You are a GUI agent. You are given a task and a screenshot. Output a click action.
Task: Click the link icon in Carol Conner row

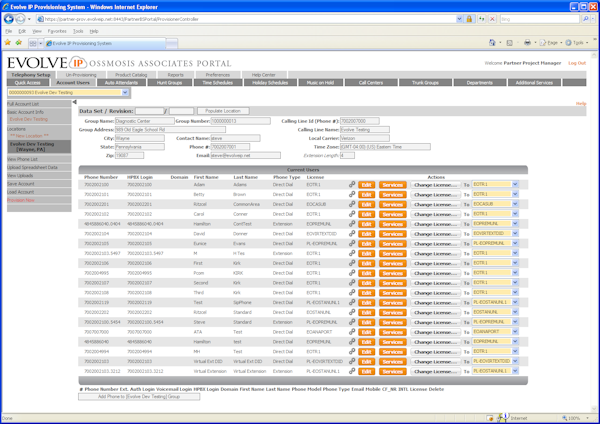pyautogui.click(x=352, y=214)
